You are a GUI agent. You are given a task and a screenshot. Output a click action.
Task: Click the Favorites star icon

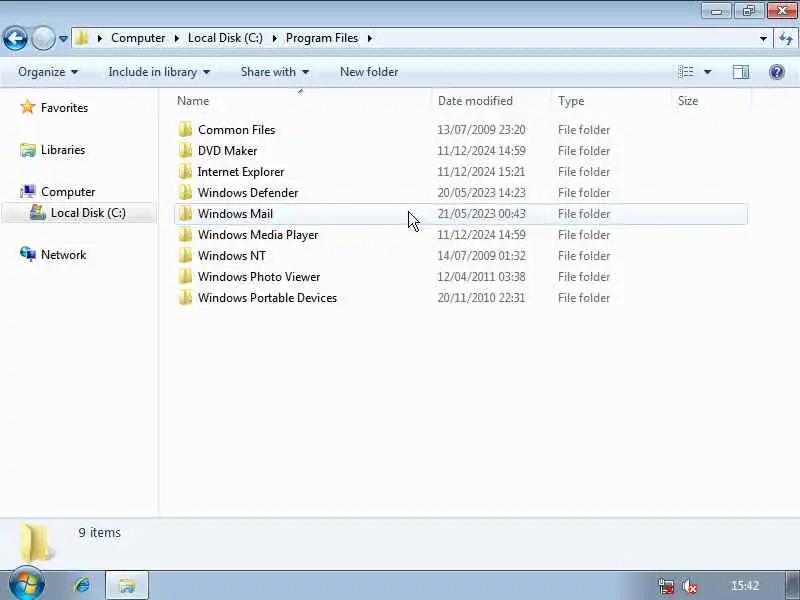(x=28, y=107)
